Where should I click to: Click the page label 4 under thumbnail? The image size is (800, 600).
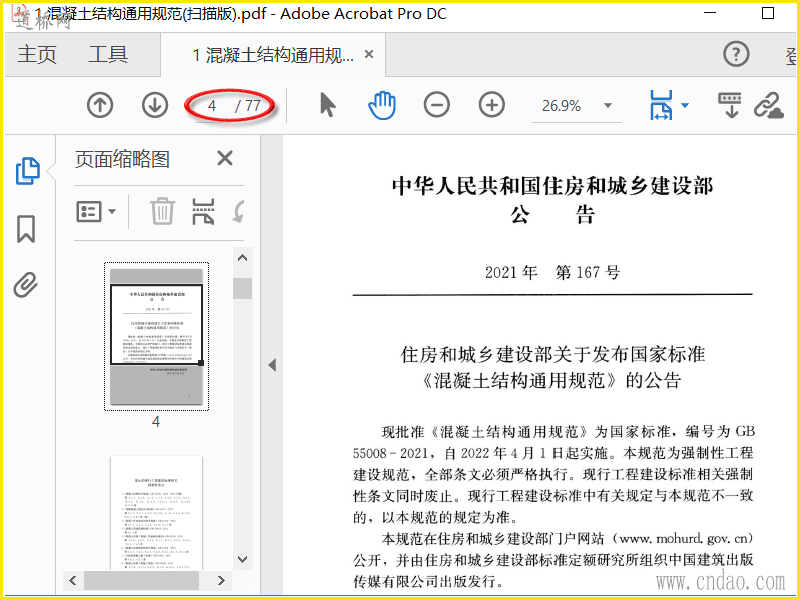click(x=156, y=422)
